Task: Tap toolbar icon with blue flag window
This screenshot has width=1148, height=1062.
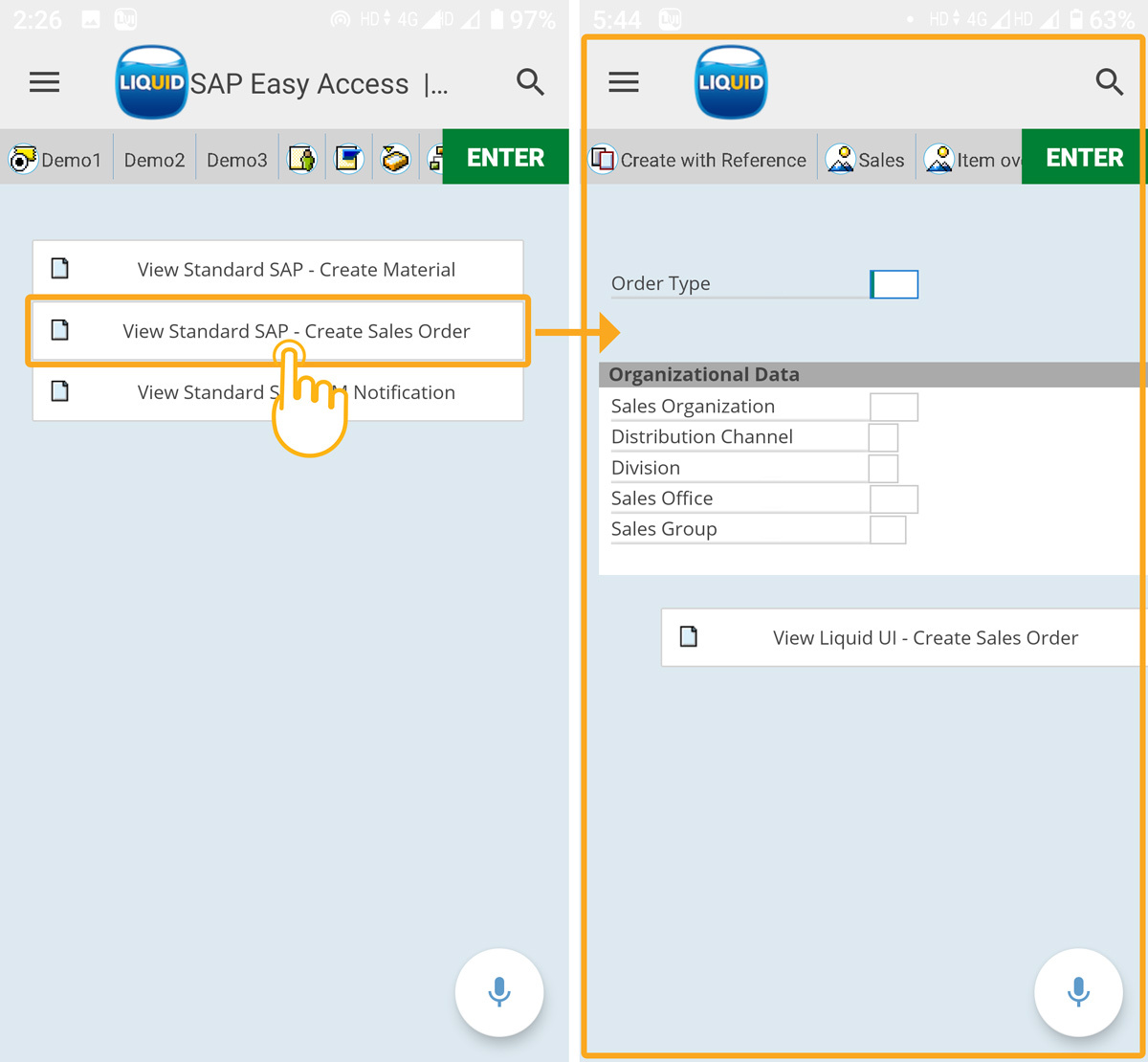Action: pos(348,159)
